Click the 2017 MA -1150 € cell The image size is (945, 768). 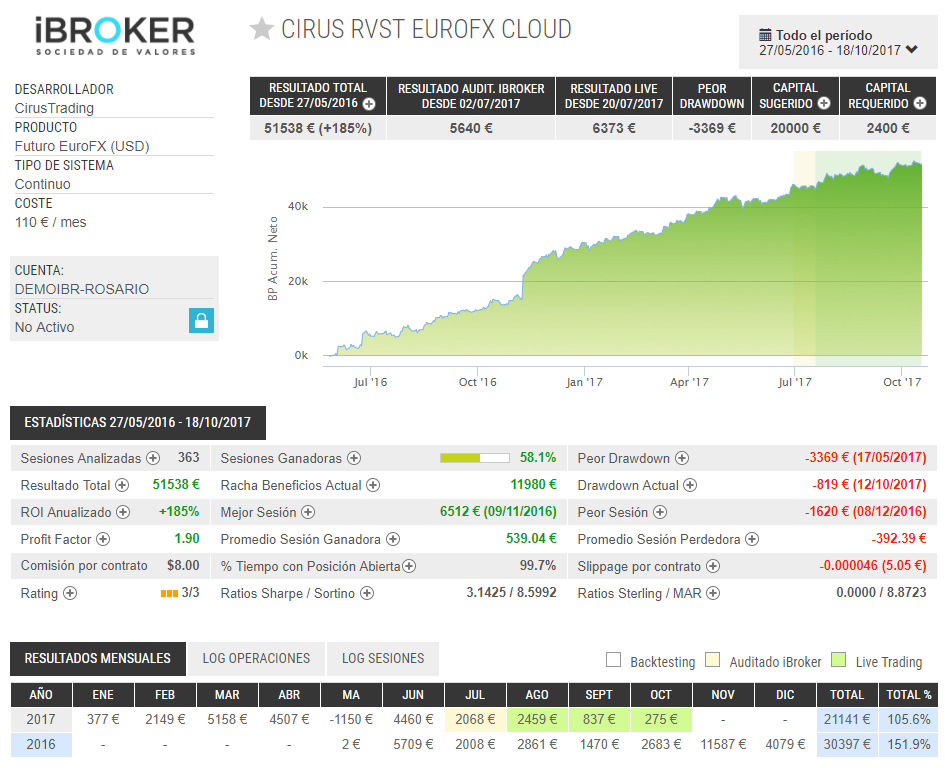tap(351, 719)
